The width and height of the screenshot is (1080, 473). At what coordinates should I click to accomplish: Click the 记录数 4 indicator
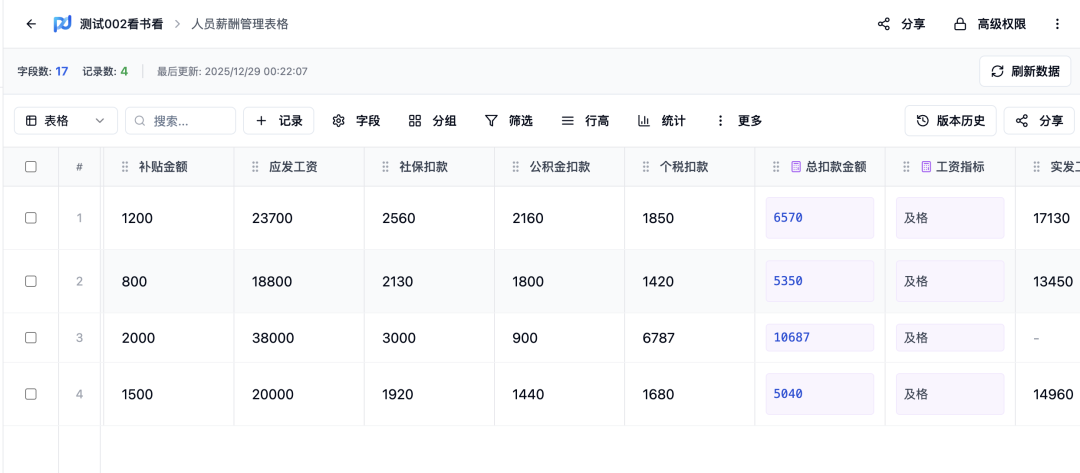[x=105, y=71]
